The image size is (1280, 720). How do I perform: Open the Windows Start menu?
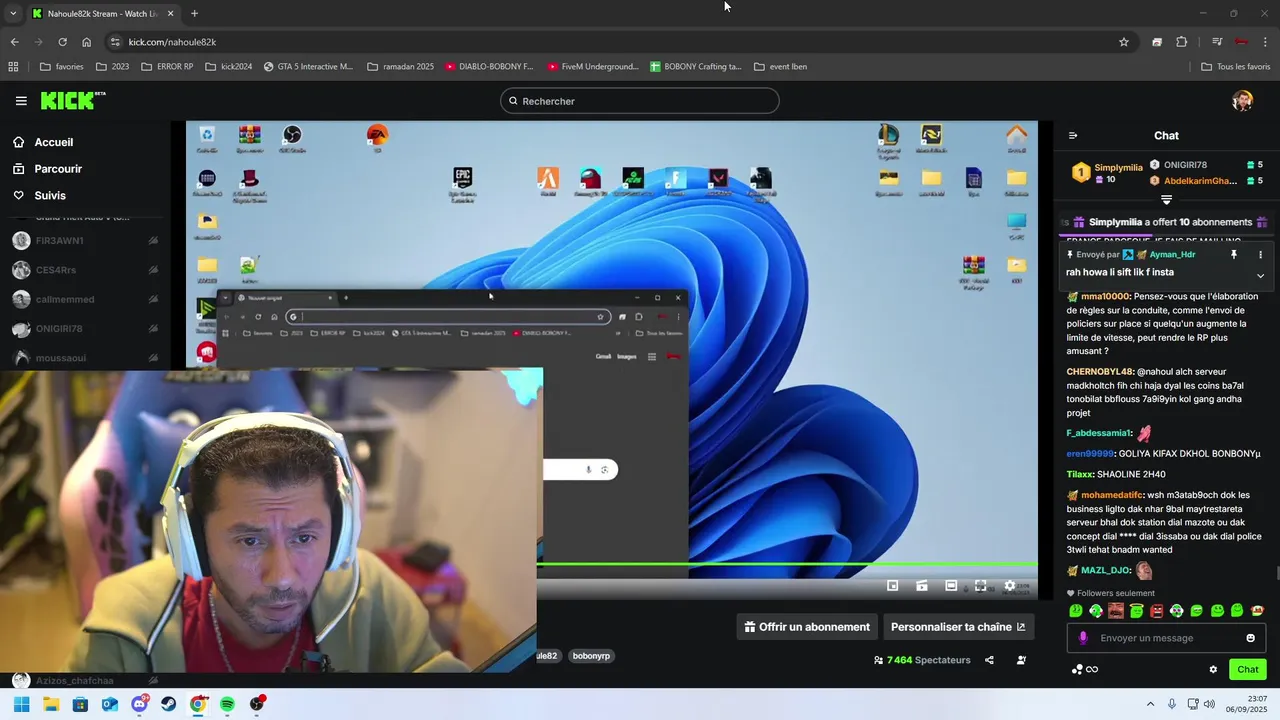click(21, 704)
